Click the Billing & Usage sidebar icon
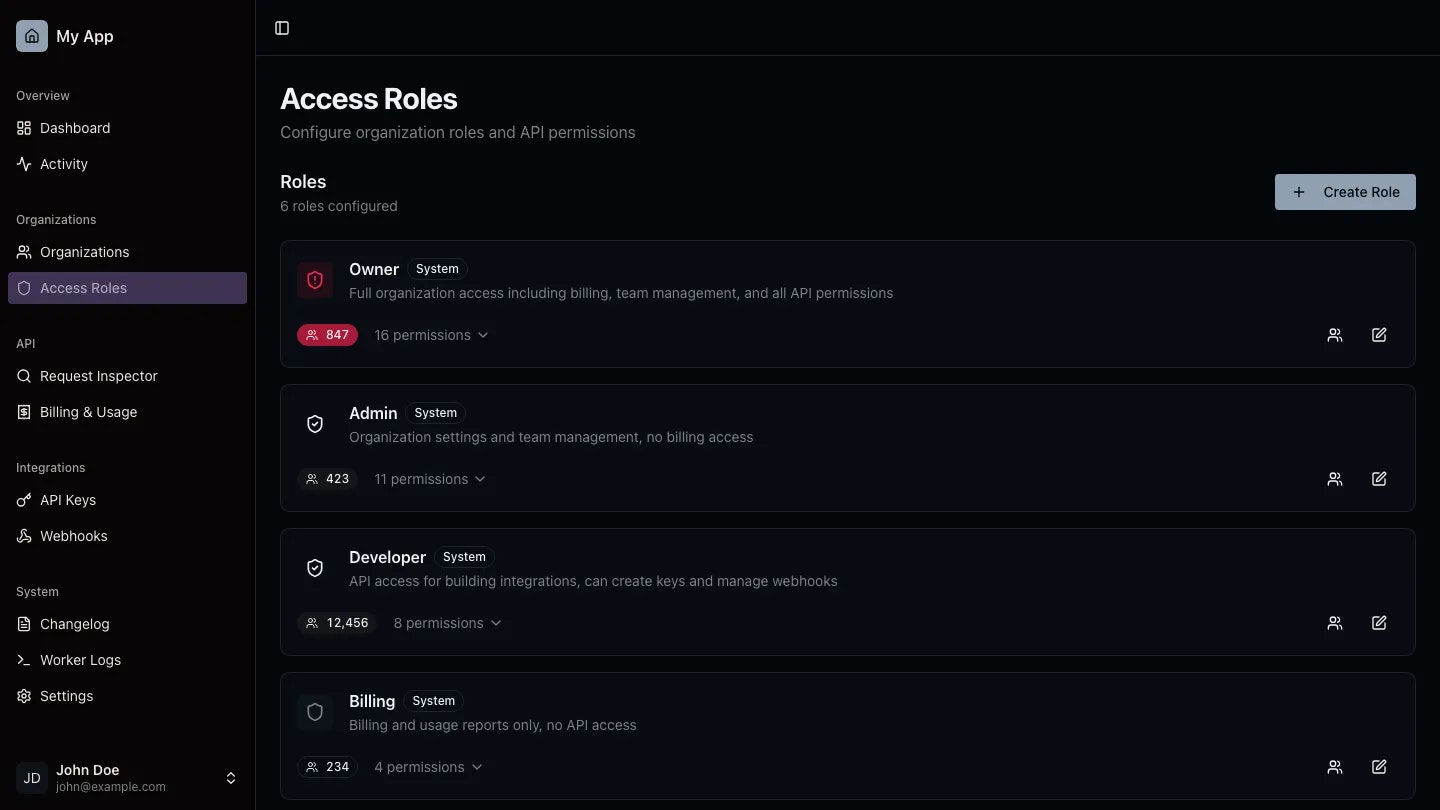 point(23,412)
